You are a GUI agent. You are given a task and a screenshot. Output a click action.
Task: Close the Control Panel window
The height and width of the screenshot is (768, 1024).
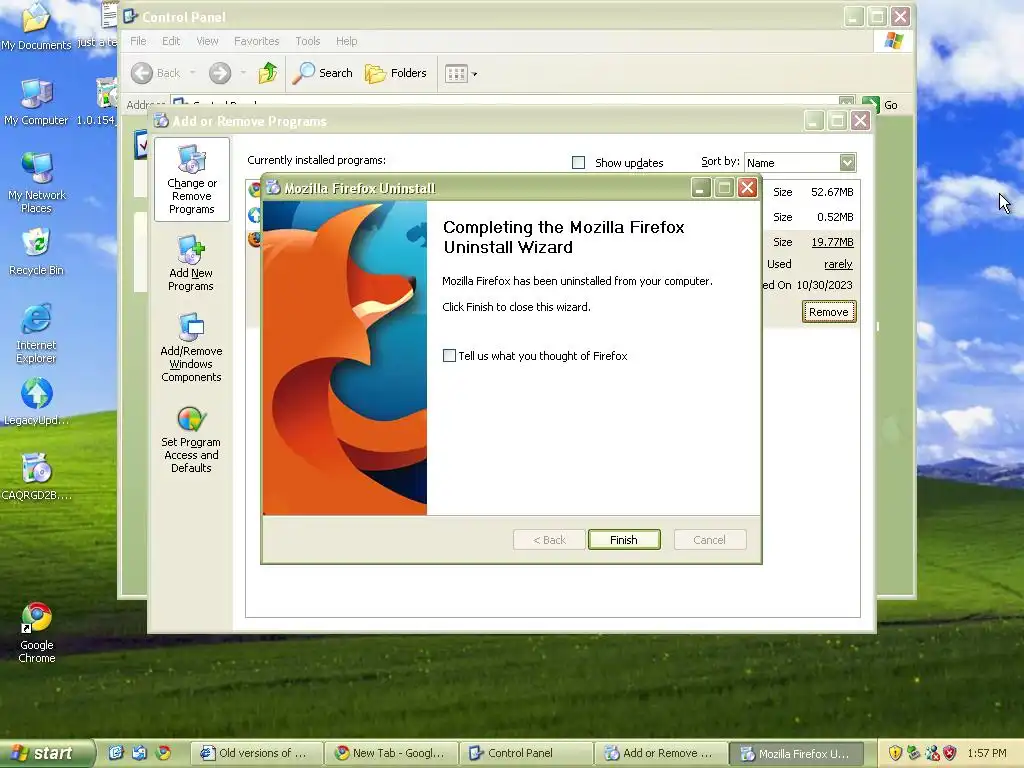pos(901,16)
